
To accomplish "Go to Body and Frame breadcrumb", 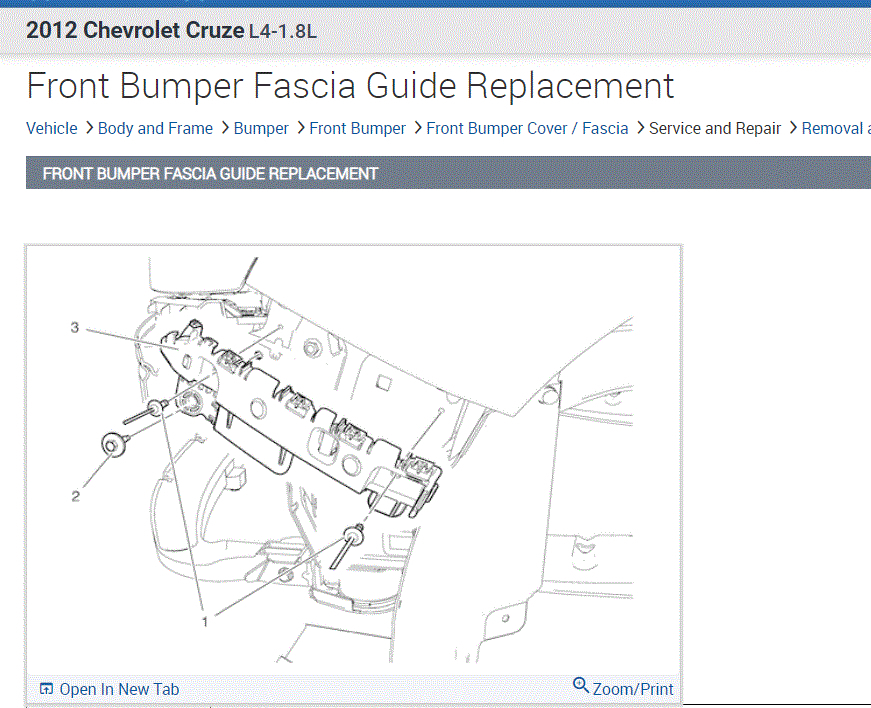I will (x=156, y=128).
